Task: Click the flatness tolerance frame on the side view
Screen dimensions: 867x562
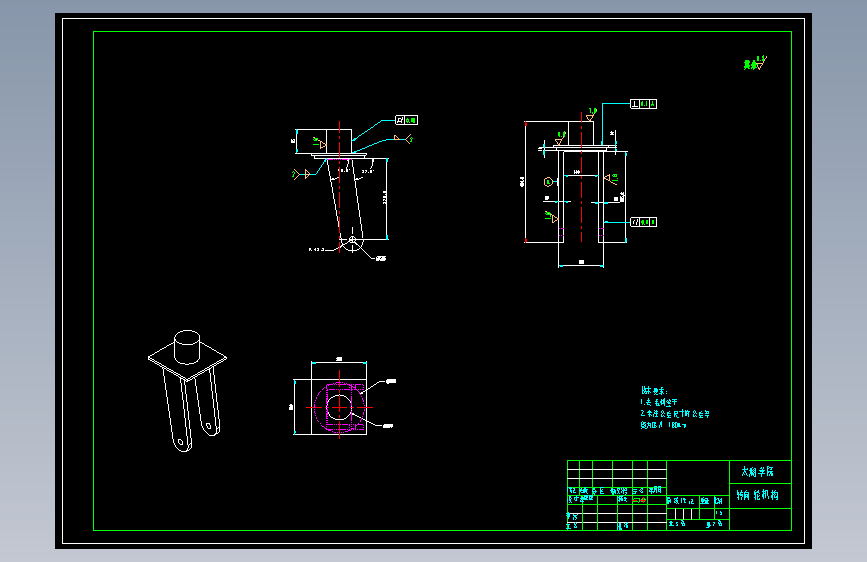Action: pos(406,120)
